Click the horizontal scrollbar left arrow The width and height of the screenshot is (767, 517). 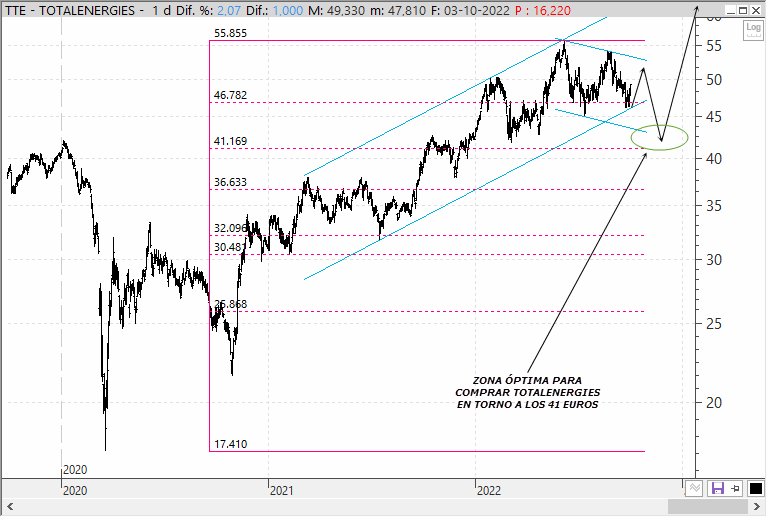[10, 506]
